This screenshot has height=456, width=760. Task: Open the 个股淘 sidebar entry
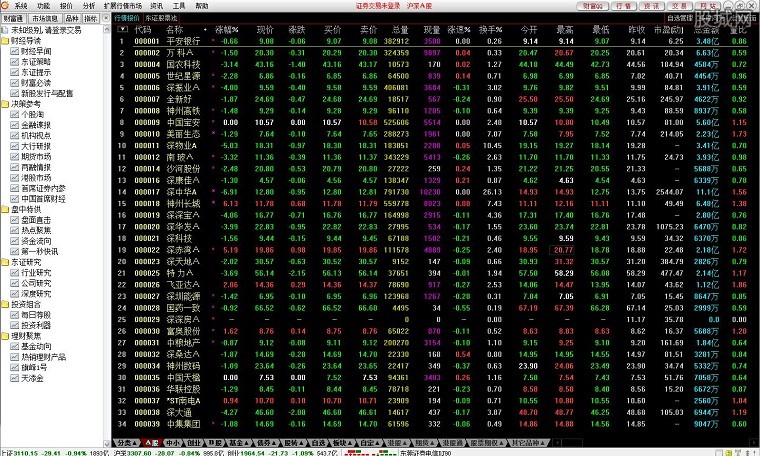(x=32, y=115)
